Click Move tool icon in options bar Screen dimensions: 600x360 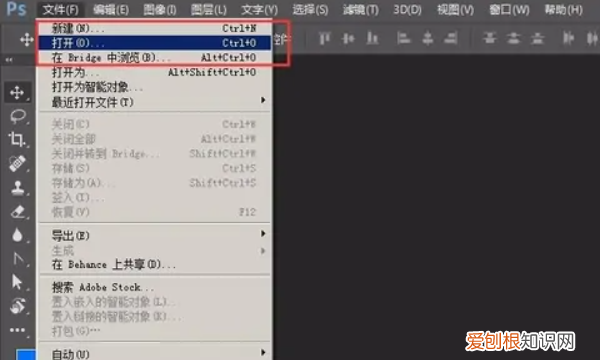[x=26, y=39]
